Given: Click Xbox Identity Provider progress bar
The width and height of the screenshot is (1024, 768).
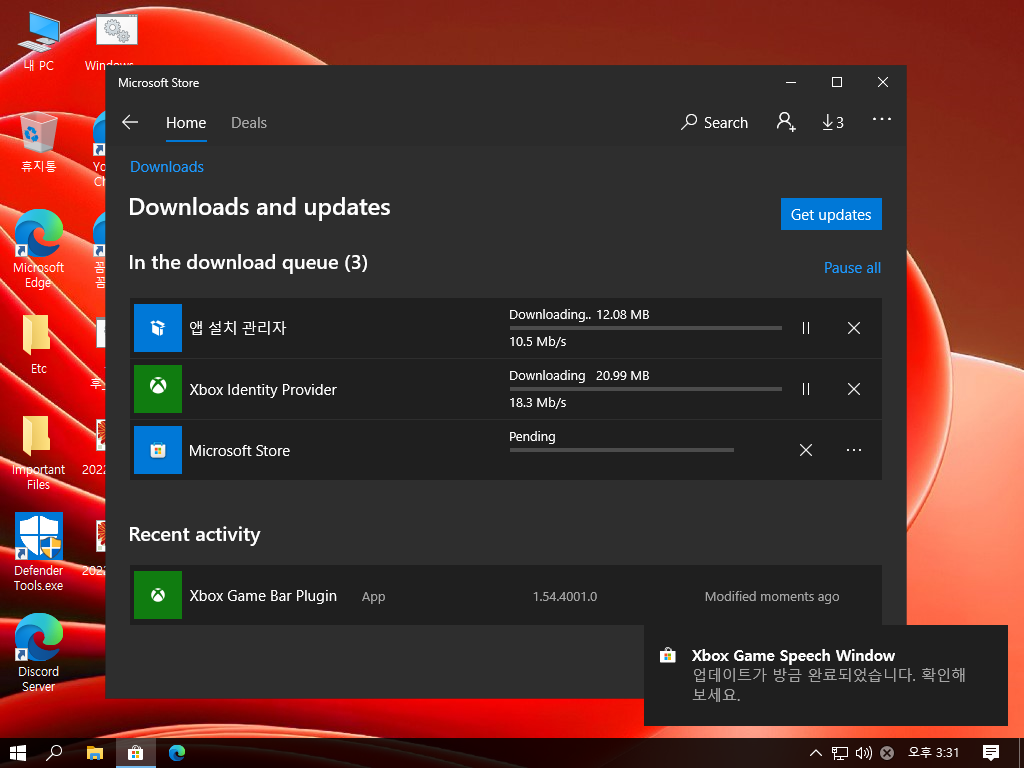Looking at the screenshot, I should (x=645, y=389).
